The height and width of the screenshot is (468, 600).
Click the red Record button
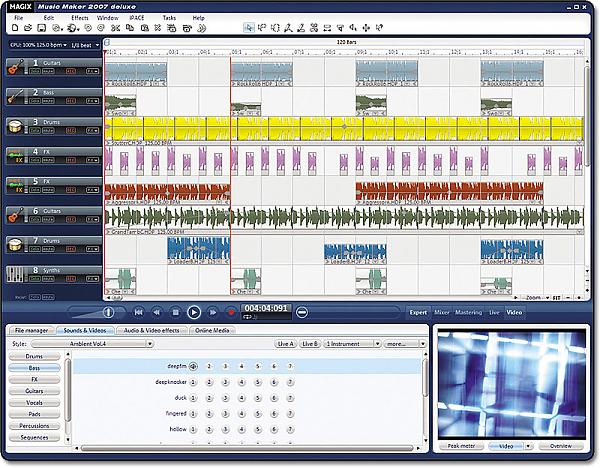(231, 312)
